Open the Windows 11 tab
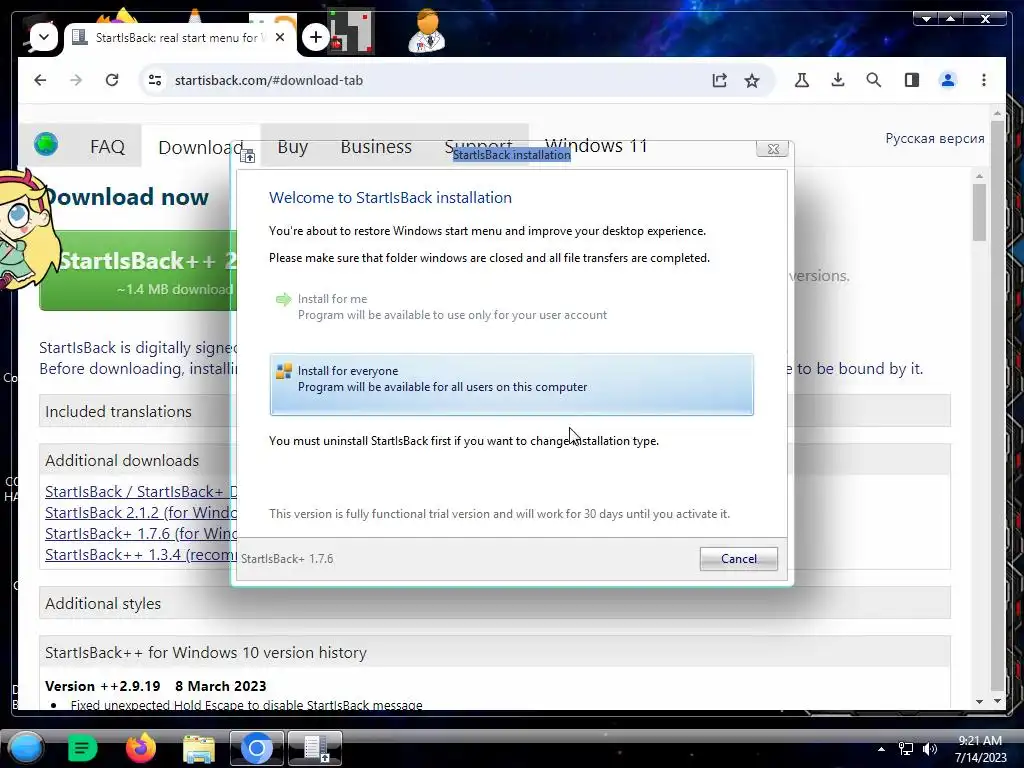 coord(596,146)
